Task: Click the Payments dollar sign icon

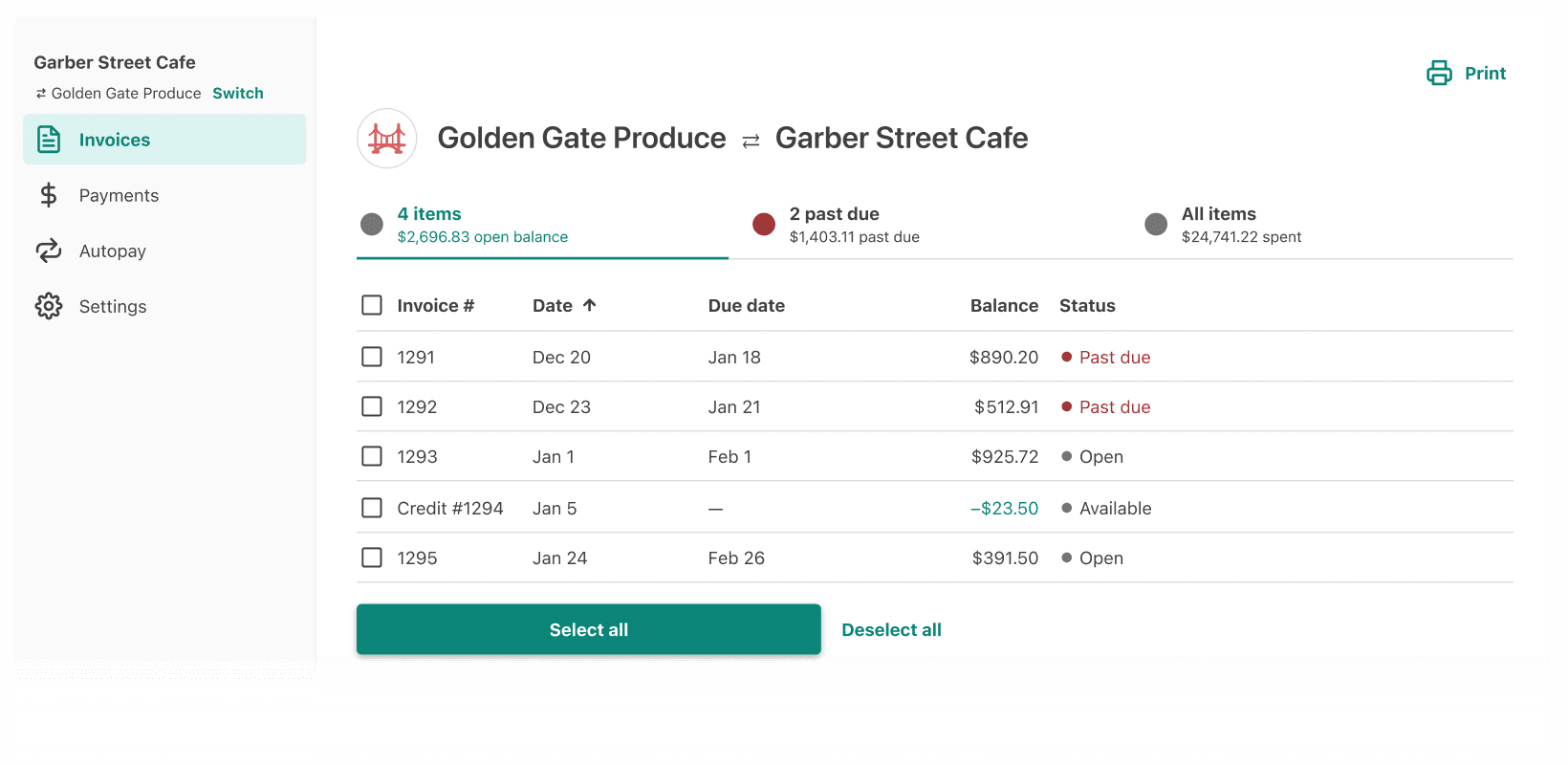Action: (49, 195)
